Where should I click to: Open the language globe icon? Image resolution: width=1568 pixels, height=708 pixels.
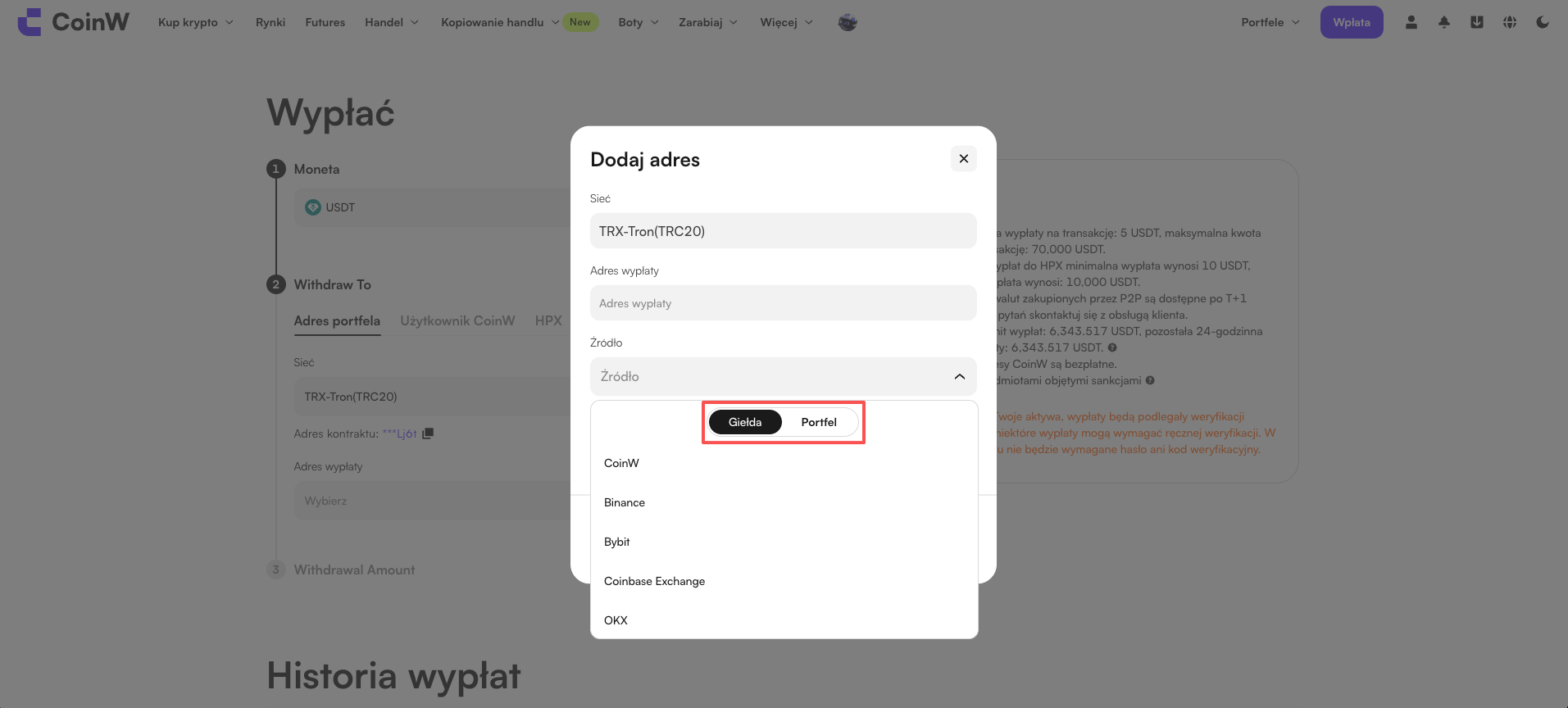coord(1510,22)
